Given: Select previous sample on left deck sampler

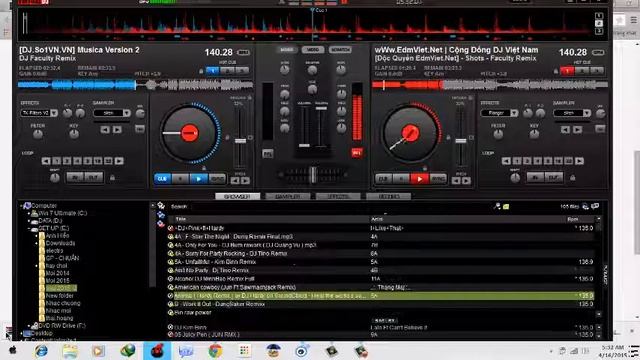Looking at the screenshot, I should 105,130.
